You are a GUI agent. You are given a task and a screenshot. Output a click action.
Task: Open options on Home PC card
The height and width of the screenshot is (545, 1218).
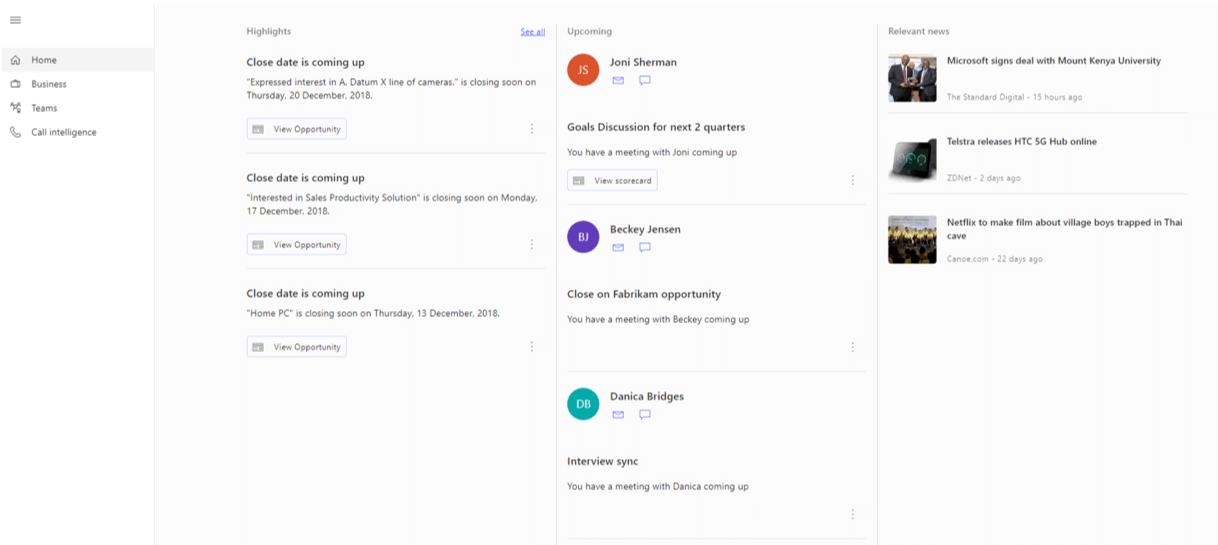(532, 347)
